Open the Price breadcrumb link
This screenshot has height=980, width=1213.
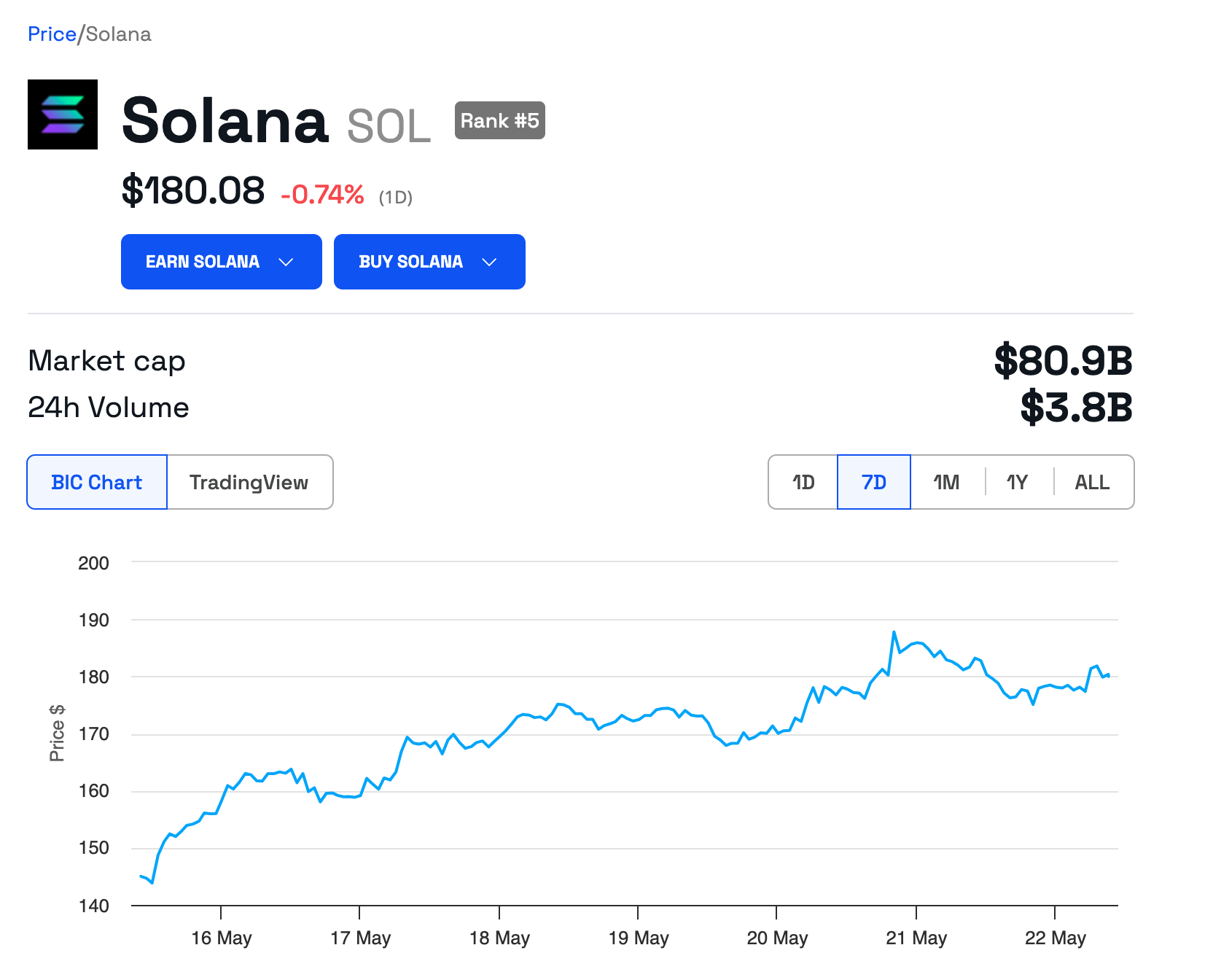coord(52,34)
